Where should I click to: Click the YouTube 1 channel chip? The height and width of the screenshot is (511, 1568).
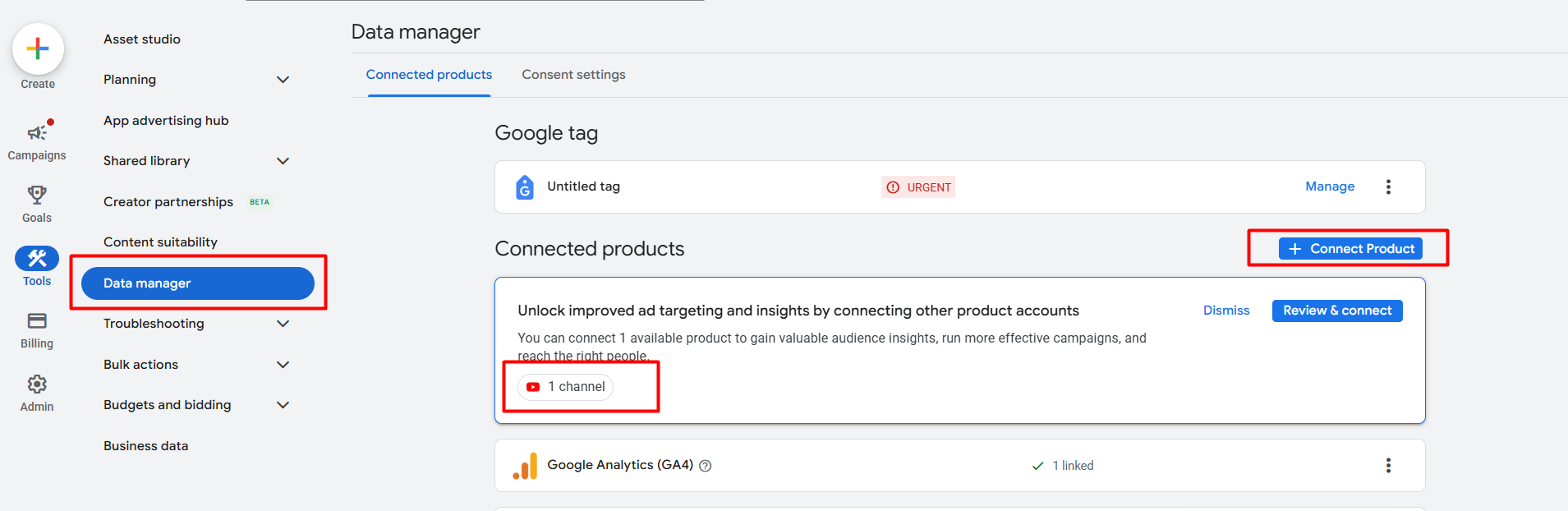tap(566, 387)
